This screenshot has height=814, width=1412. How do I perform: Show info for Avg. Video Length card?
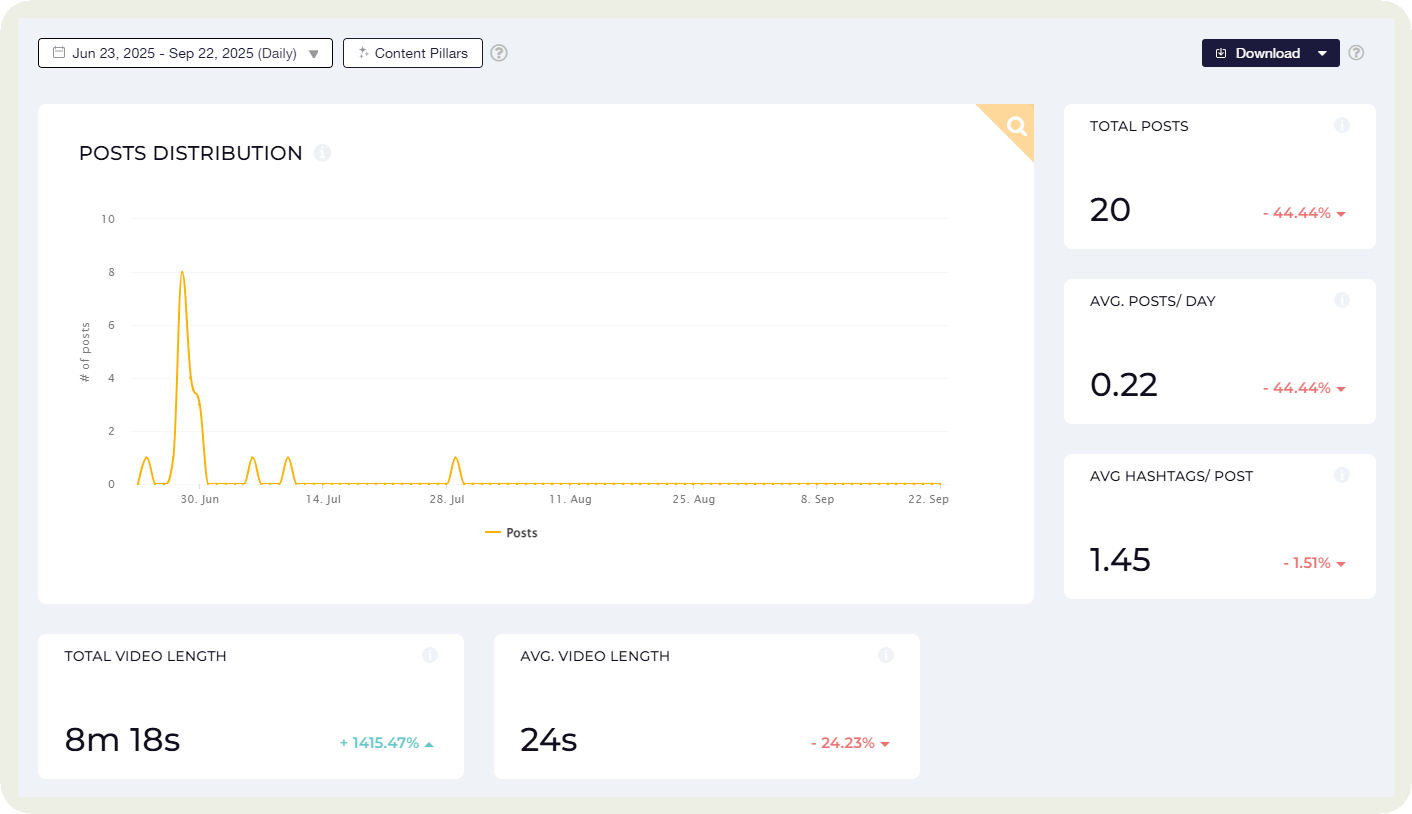[886, 655]
